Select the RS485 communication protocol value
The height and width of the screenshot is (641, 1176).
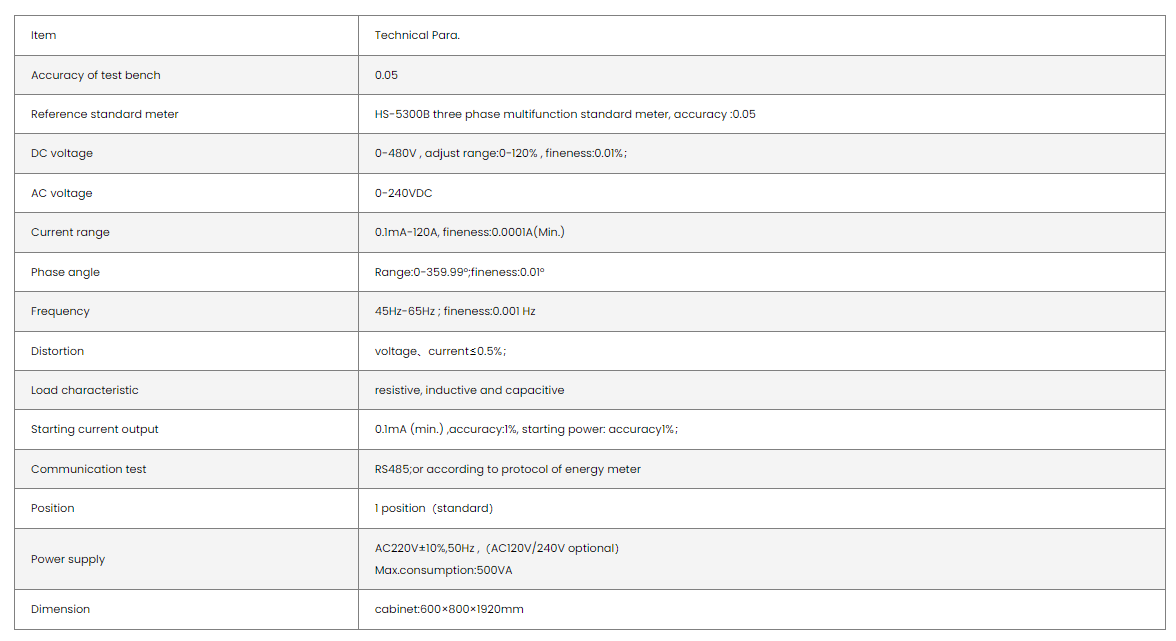(x=508, y=469)
